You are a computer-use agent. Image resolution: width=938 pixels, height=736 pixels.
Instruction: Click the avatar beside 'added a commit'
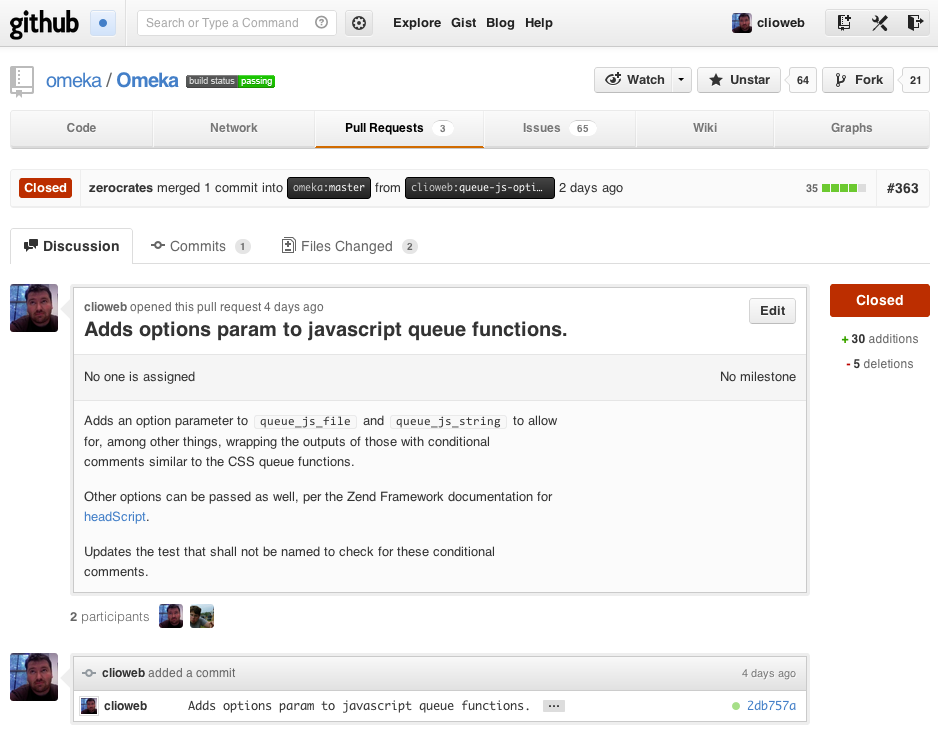34,677
